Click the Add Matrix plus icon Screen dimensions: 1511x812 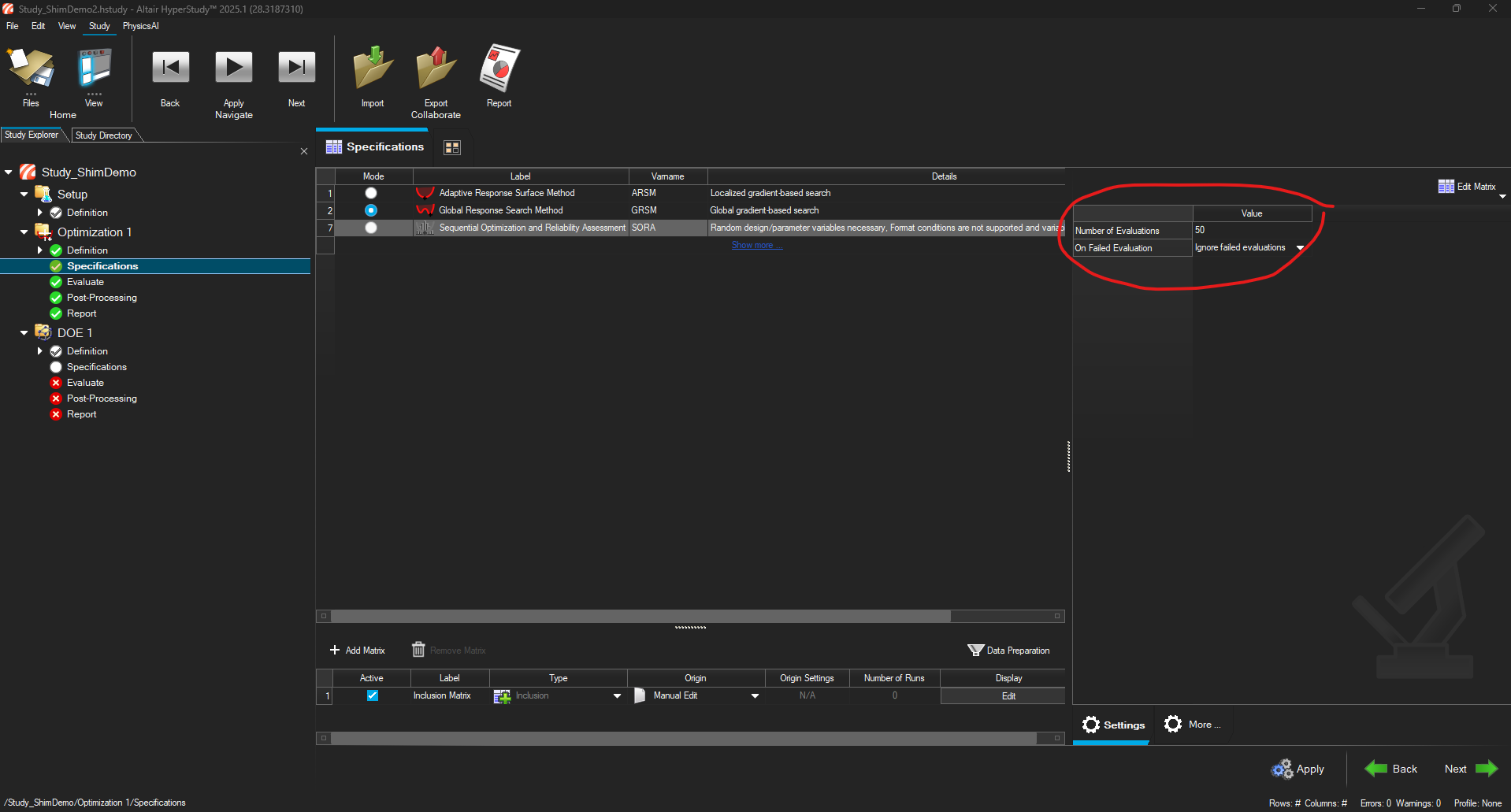335,650
